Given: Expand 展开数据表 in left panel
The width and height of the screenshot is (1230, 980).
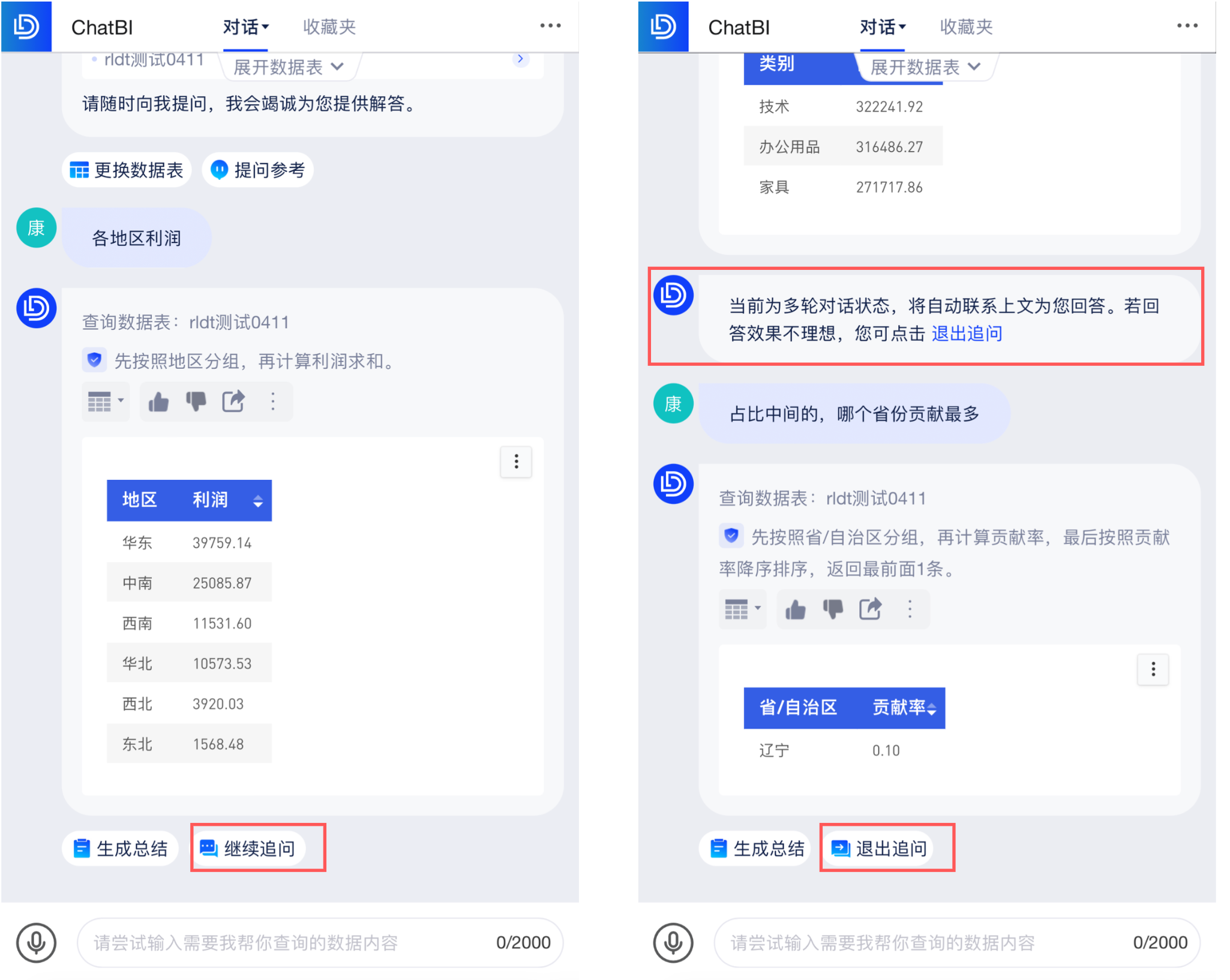Looking at the screenshot, I should coord(288,67).
